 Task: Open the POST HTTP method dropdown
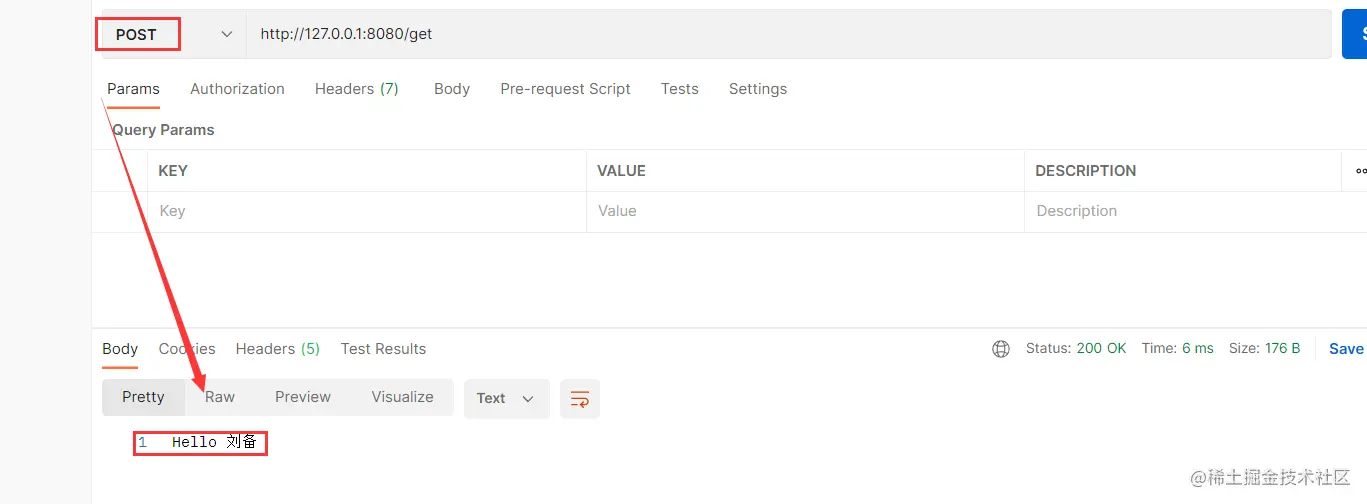171,34
